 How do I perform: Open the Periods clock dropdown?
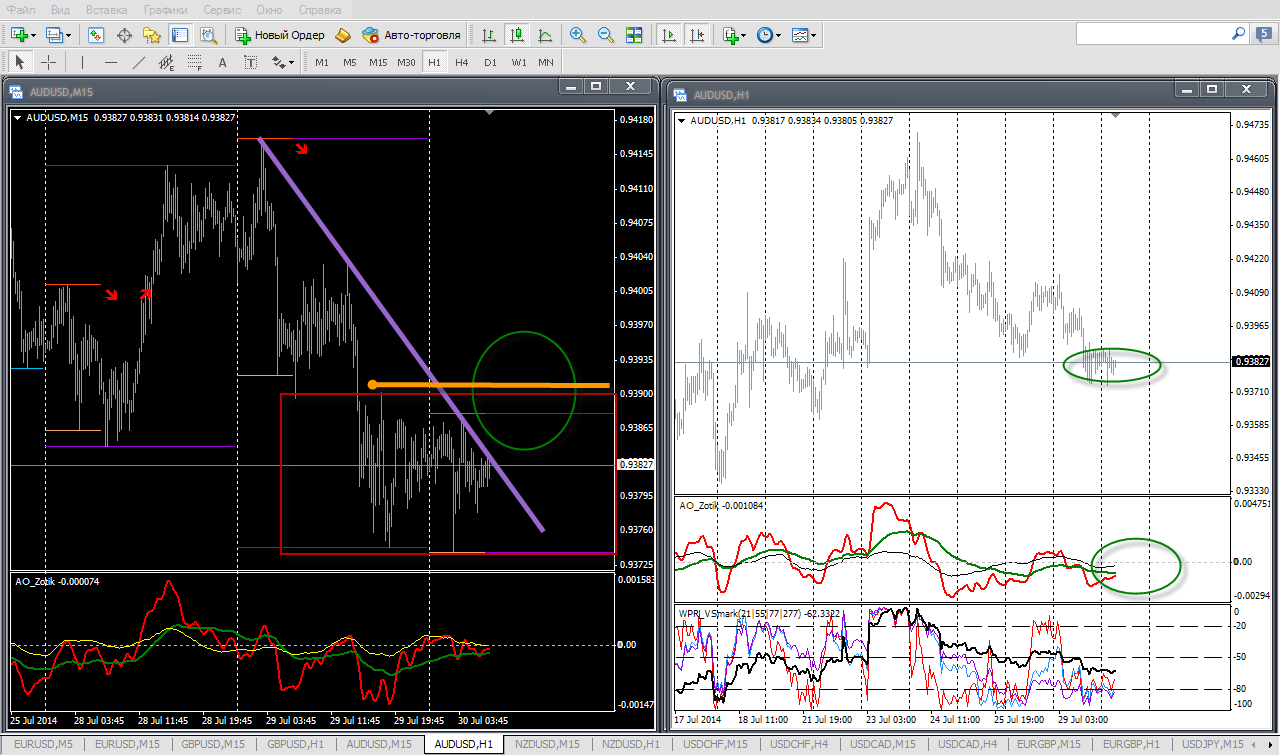click(768, 35)
